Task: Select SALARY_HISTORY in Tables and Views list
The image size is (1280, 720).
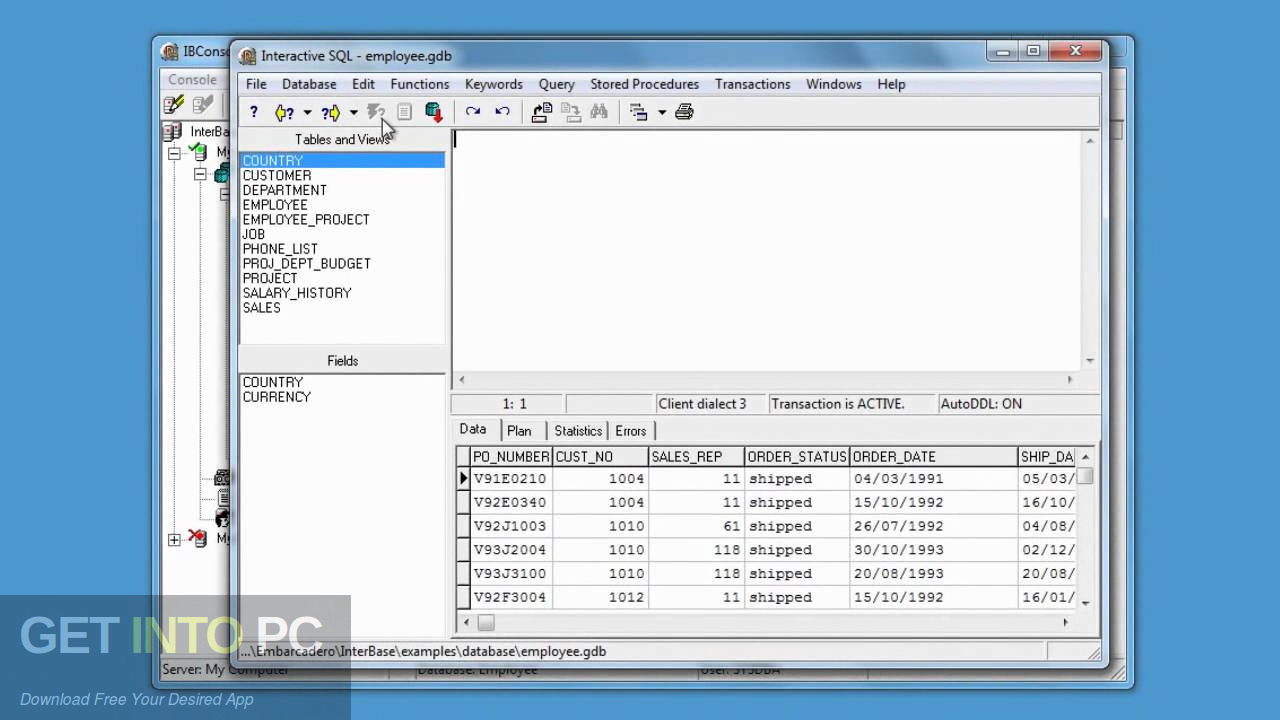Action: coord(297,293)
